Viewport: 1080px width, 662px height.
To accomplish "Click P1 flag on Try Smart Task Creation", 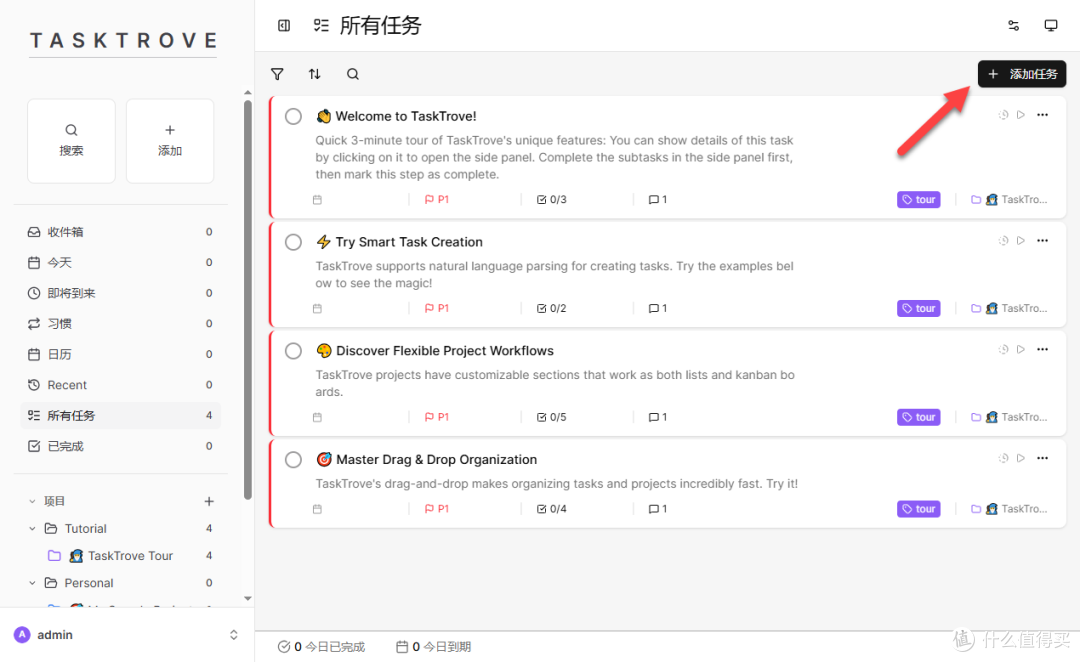I will click(437, 309).
